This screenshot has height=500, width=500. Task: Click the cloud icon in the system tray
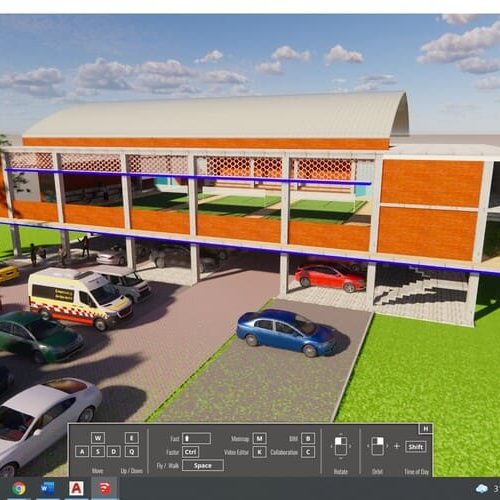482,489
